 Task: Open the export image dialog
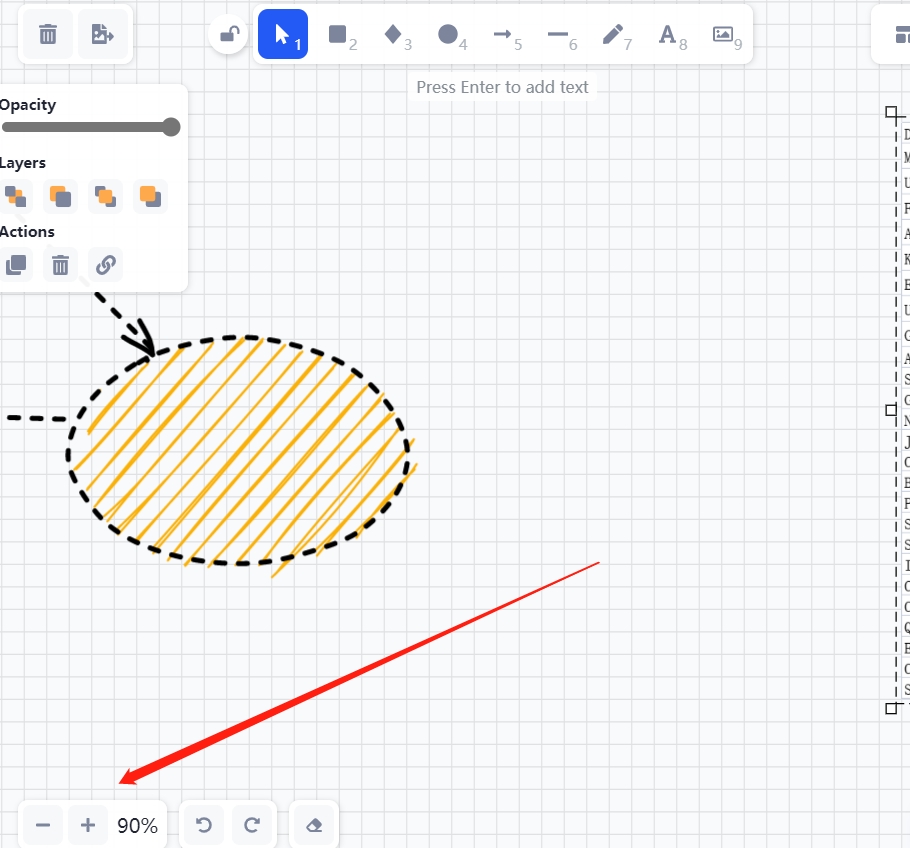(x=102, y=35)
